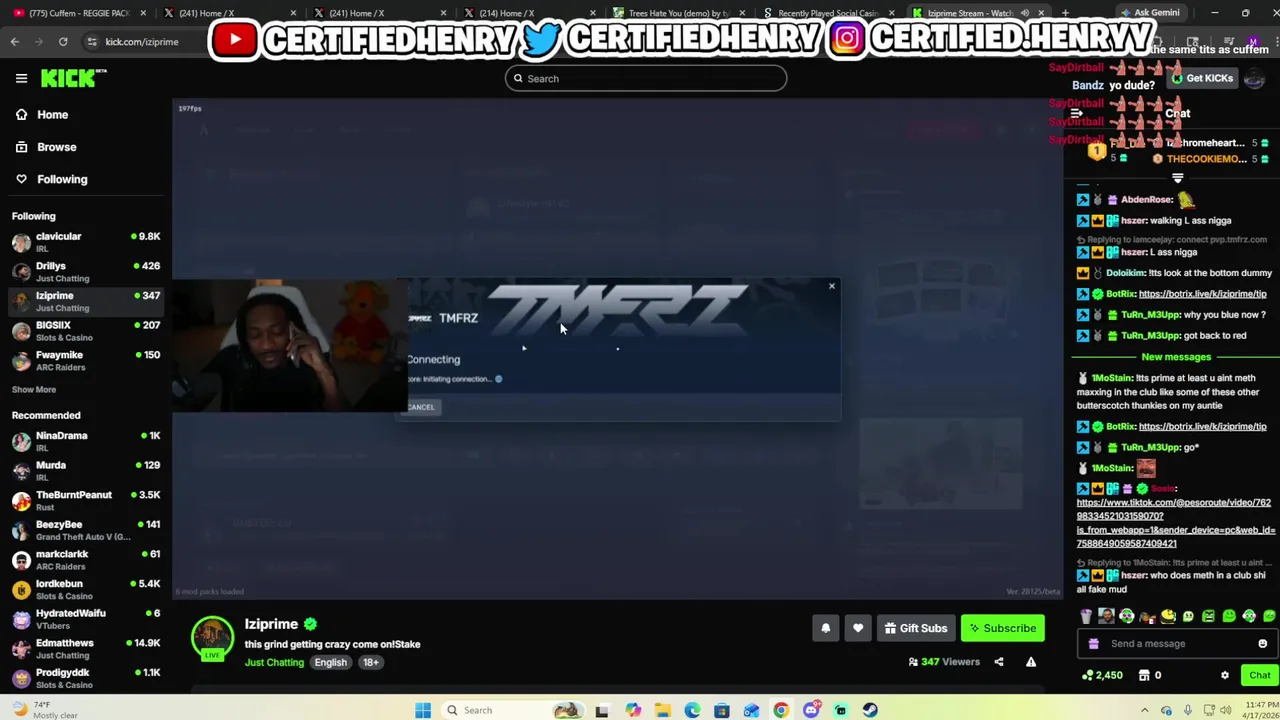Screen dimensions: 1280x720
Task: Open Steam from the taskbar
Action: [871, 710]
